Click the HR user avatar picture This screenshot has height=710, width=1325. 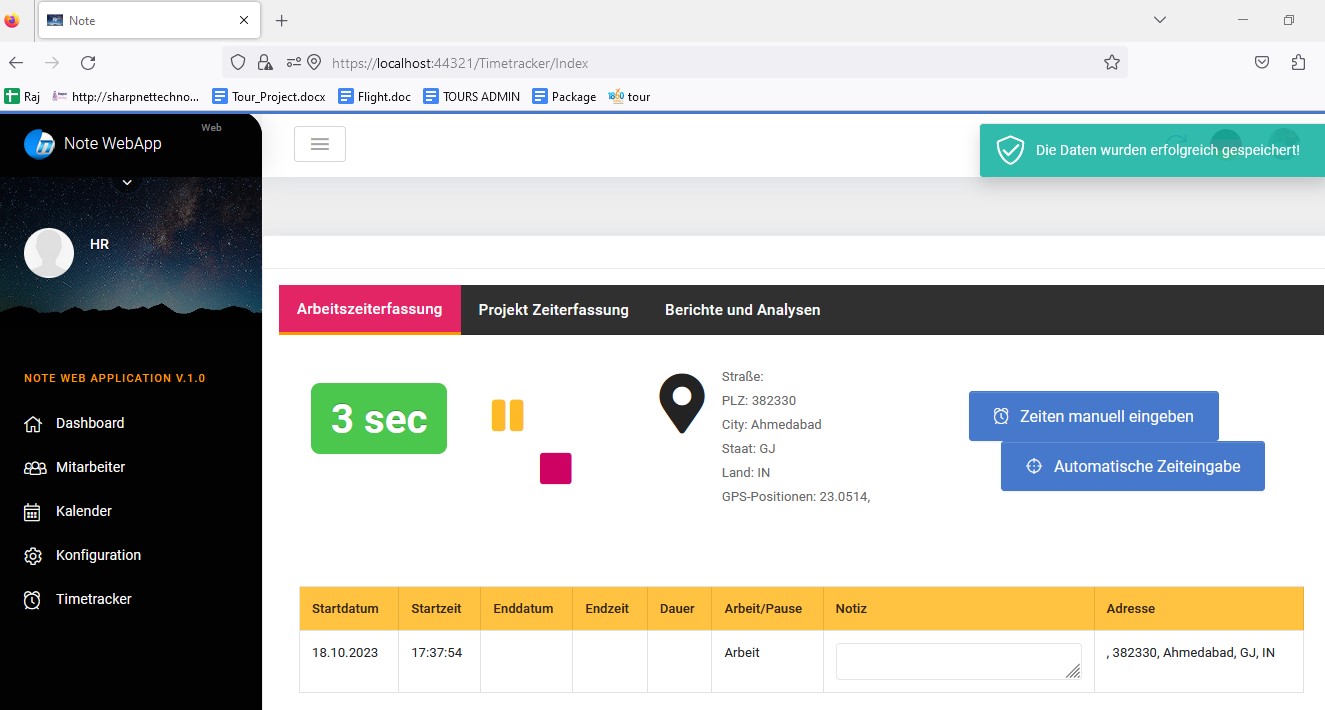49,253
